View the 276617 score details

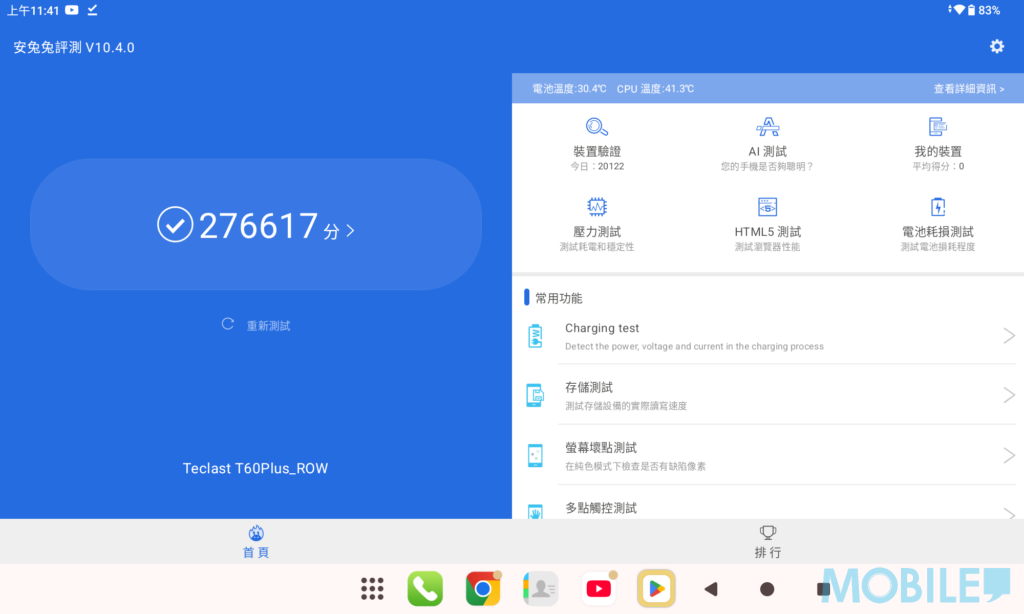point(257,227)
